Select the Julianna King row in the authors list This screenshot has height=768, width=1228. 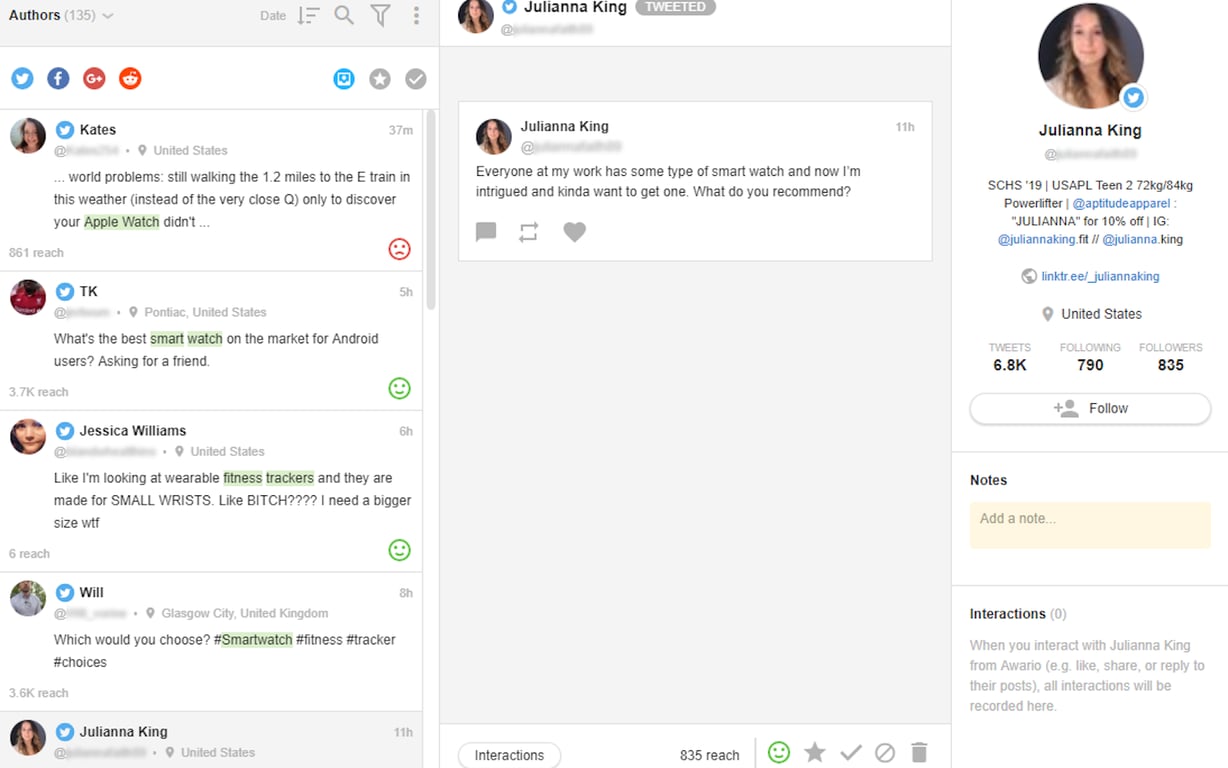click(211, 740)
